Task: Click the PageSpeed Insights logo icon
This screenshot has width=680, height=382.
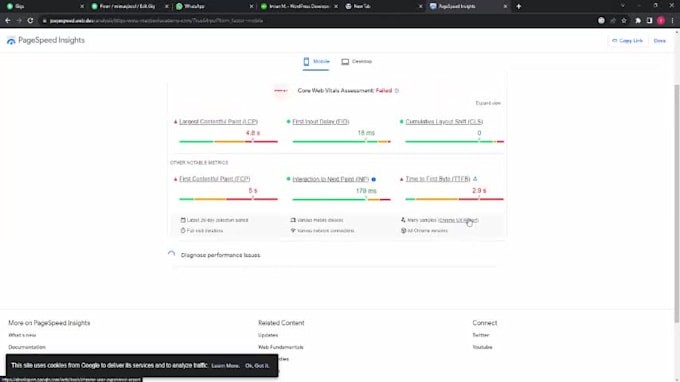Action: pos(11,40)
